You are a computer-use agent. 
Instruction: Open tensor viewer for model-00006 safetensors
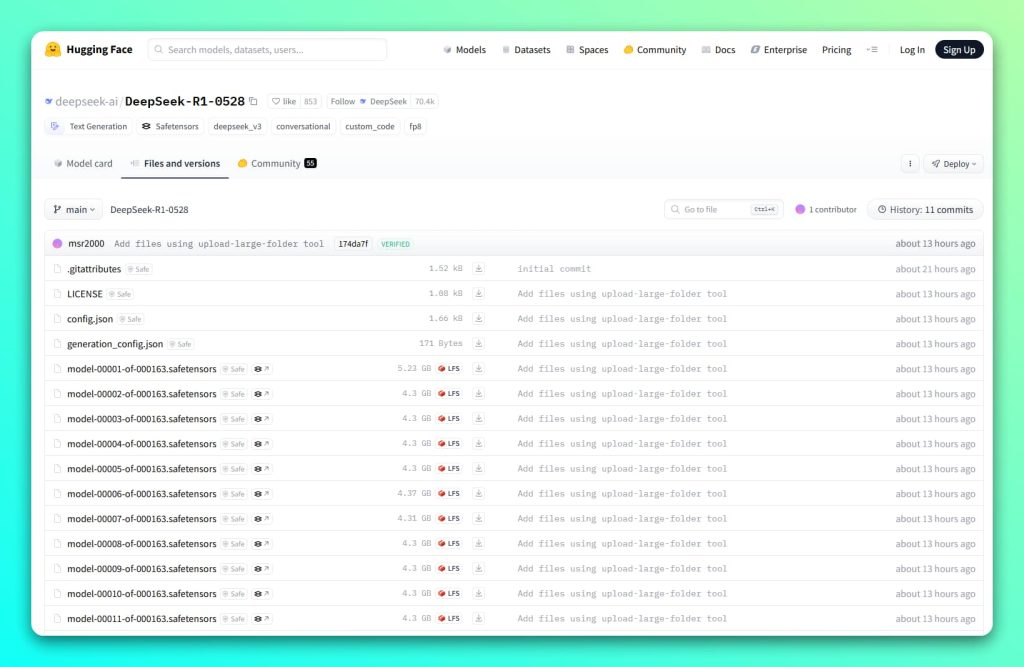point(261,494)
